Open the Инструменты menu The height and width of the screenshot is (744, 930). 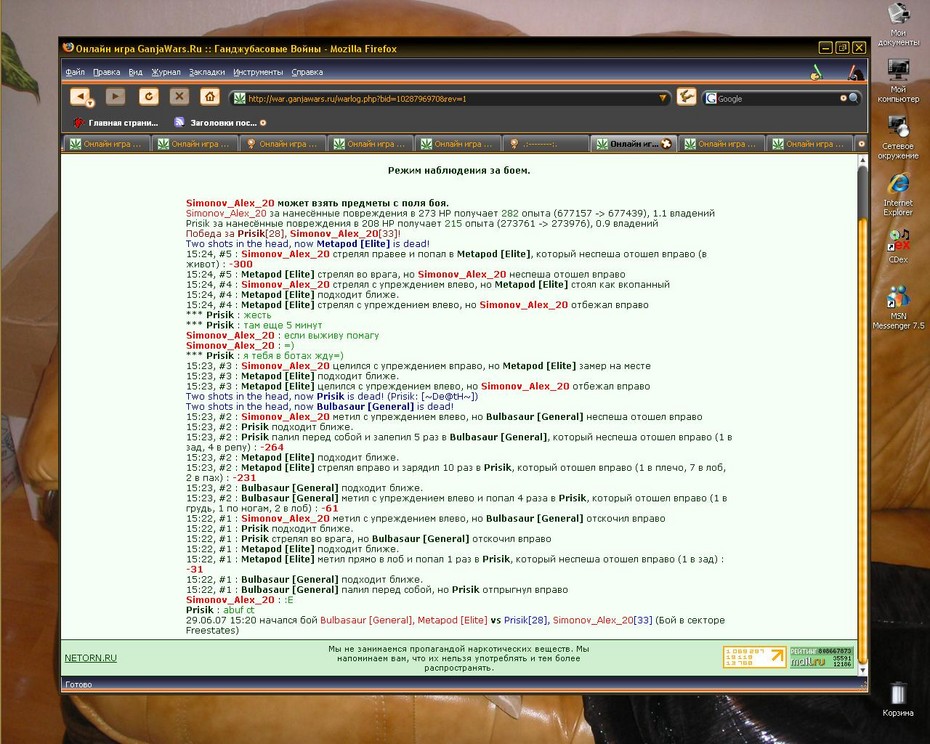pyautogui.click(x=258, y=72)
